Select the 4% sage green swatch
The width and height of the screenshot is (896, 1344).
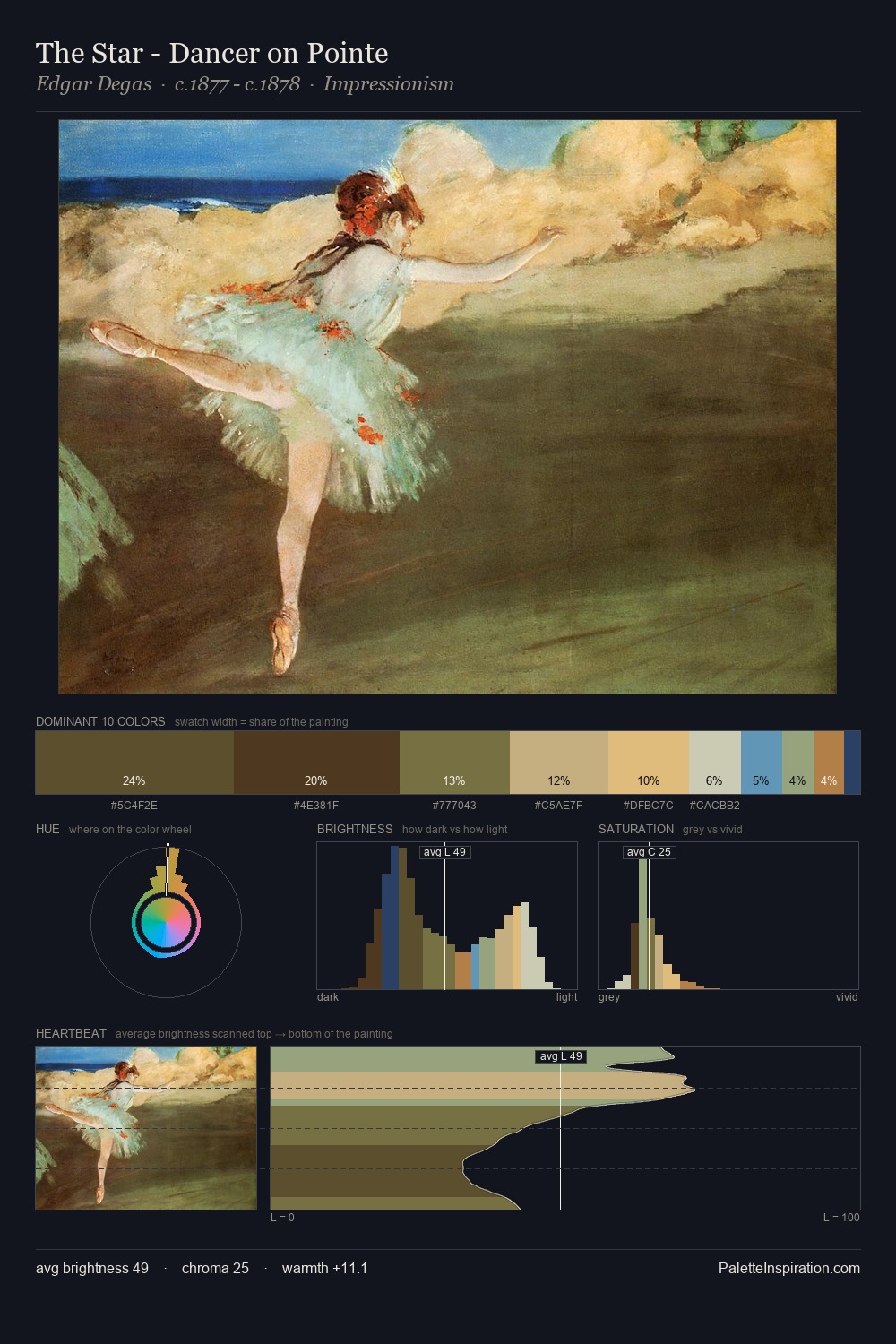click(798, 762)
